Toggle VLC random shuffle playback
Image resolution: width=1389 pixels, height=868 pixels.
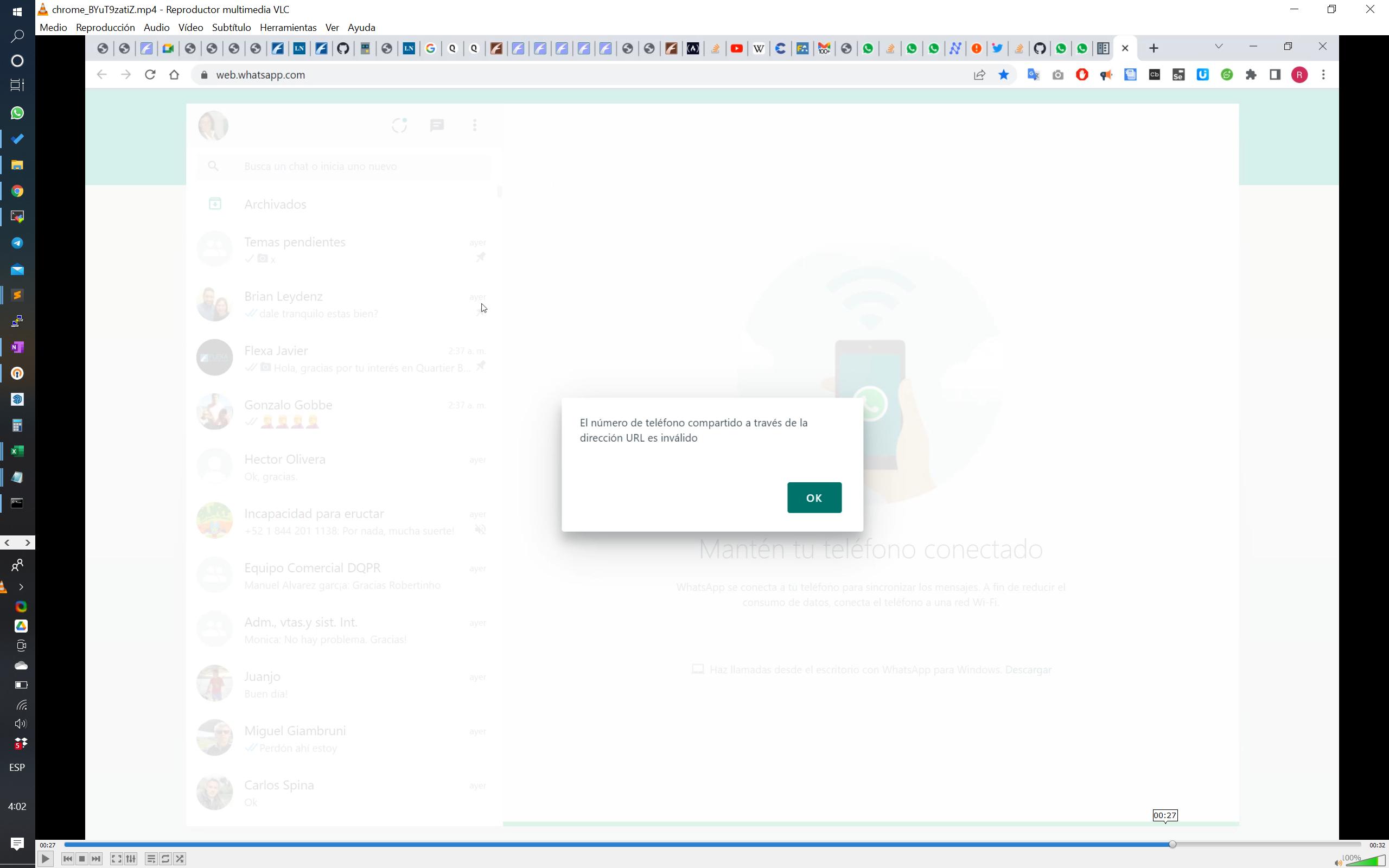(180, 859)
